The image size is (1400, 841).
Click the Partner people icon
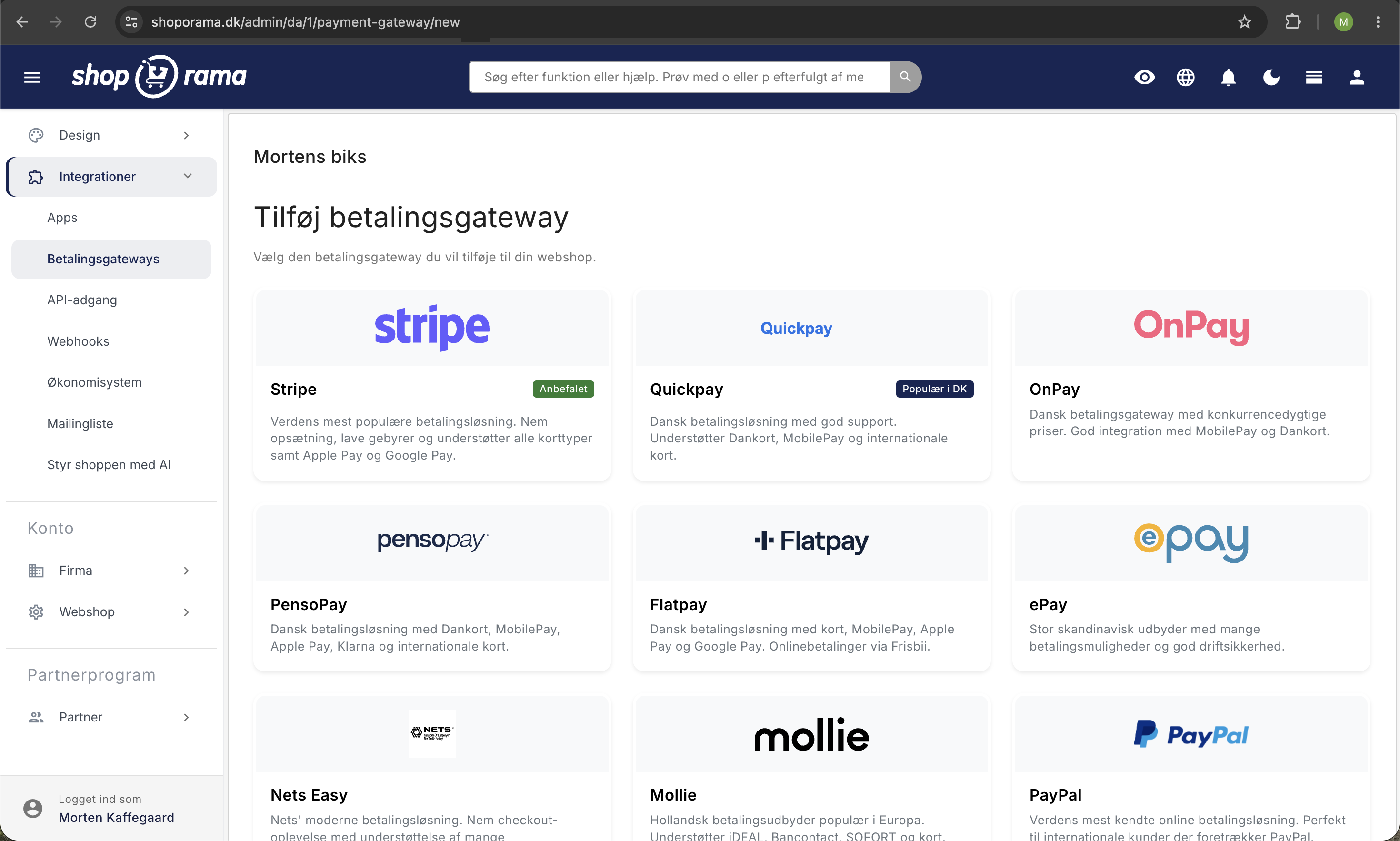(x=36, y=718)
